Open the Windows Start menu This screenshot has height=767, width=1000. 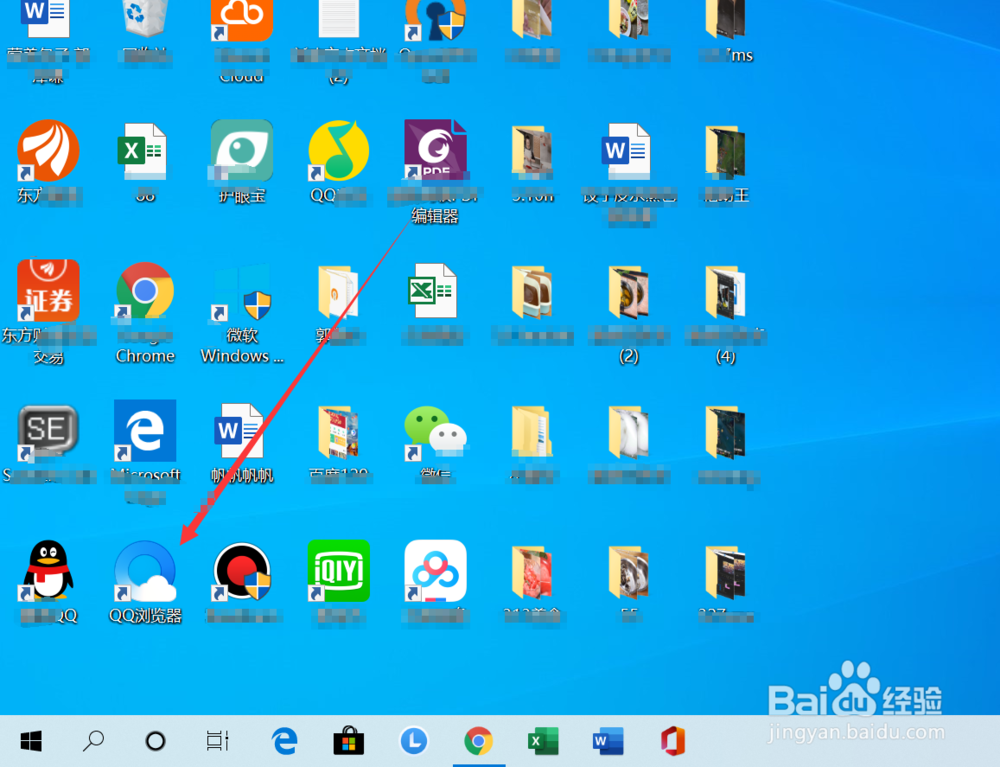pos(31,741)
